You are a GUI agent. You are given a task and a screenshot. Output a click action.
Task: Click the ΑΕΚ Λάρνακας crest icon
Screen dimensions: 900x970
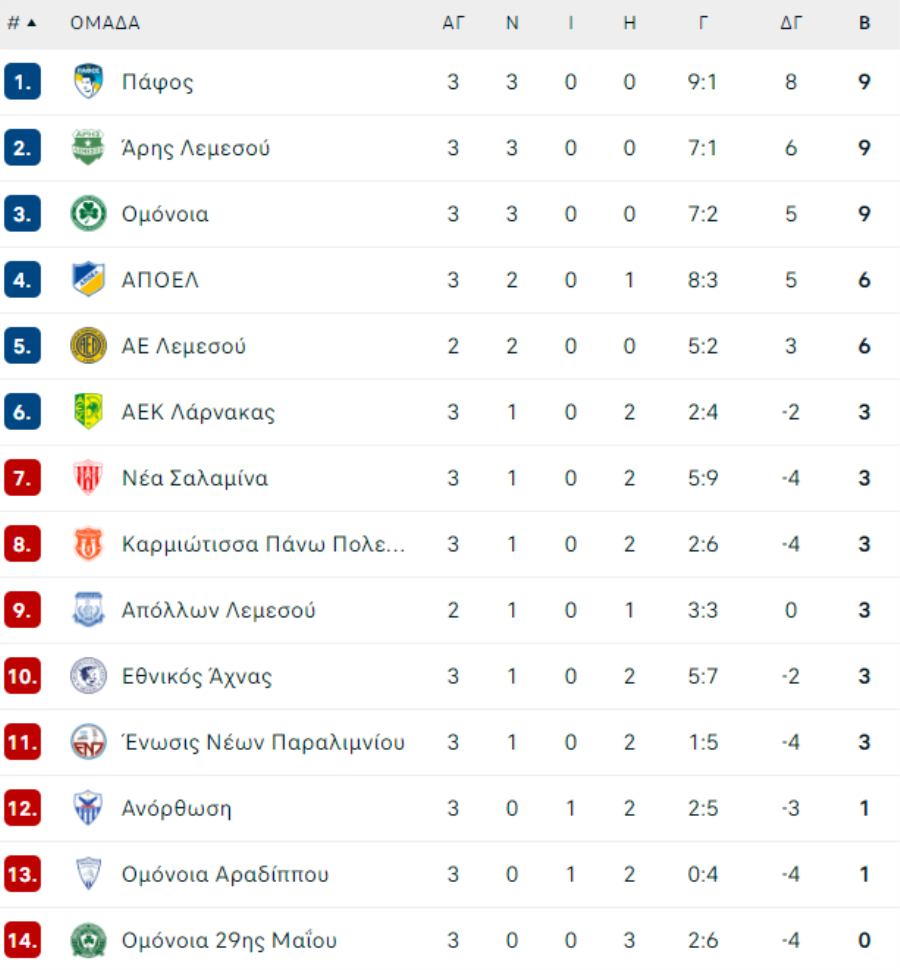coord(88,411)
